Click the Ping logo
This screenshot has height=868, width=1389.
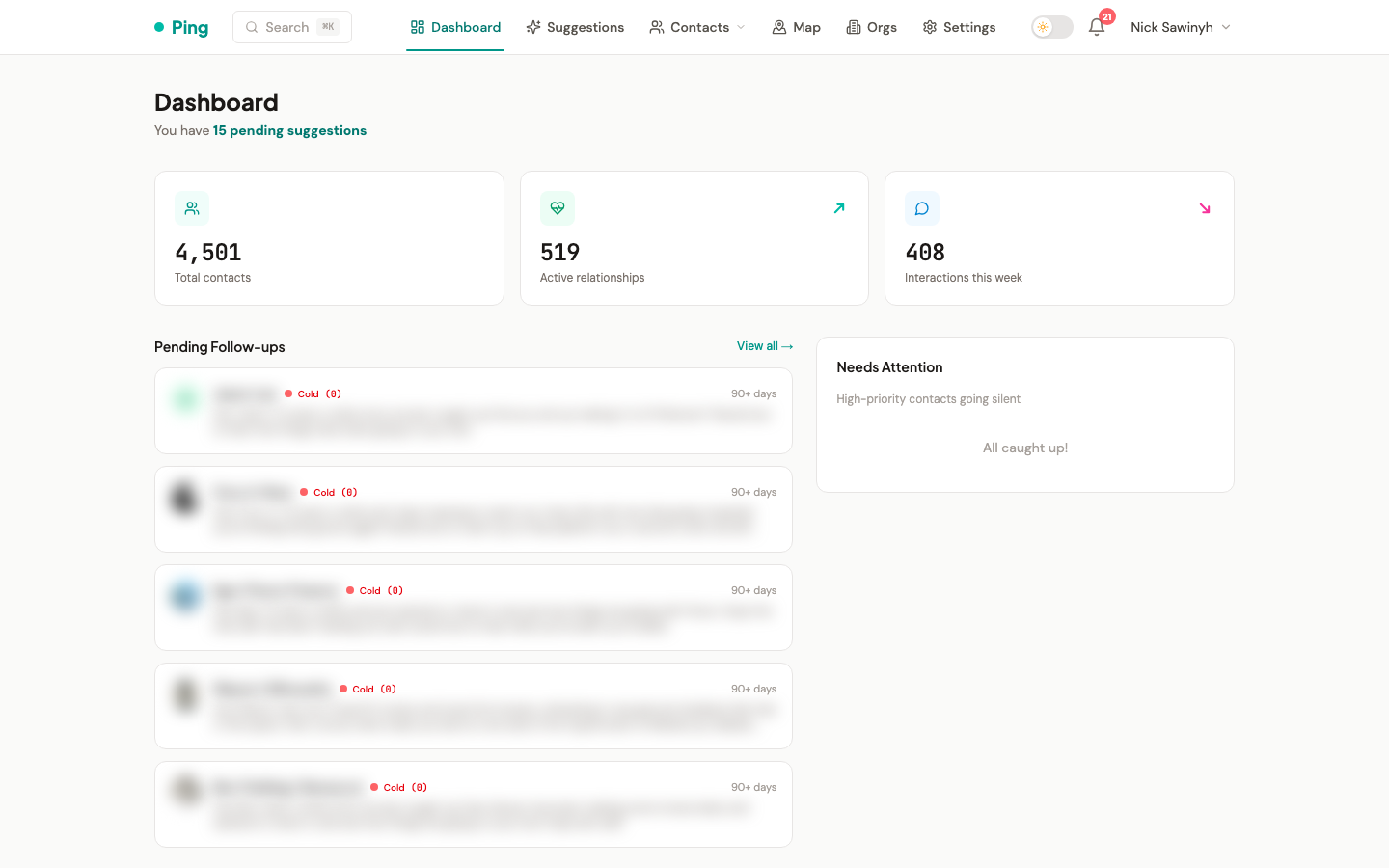[x=181, y=27]
